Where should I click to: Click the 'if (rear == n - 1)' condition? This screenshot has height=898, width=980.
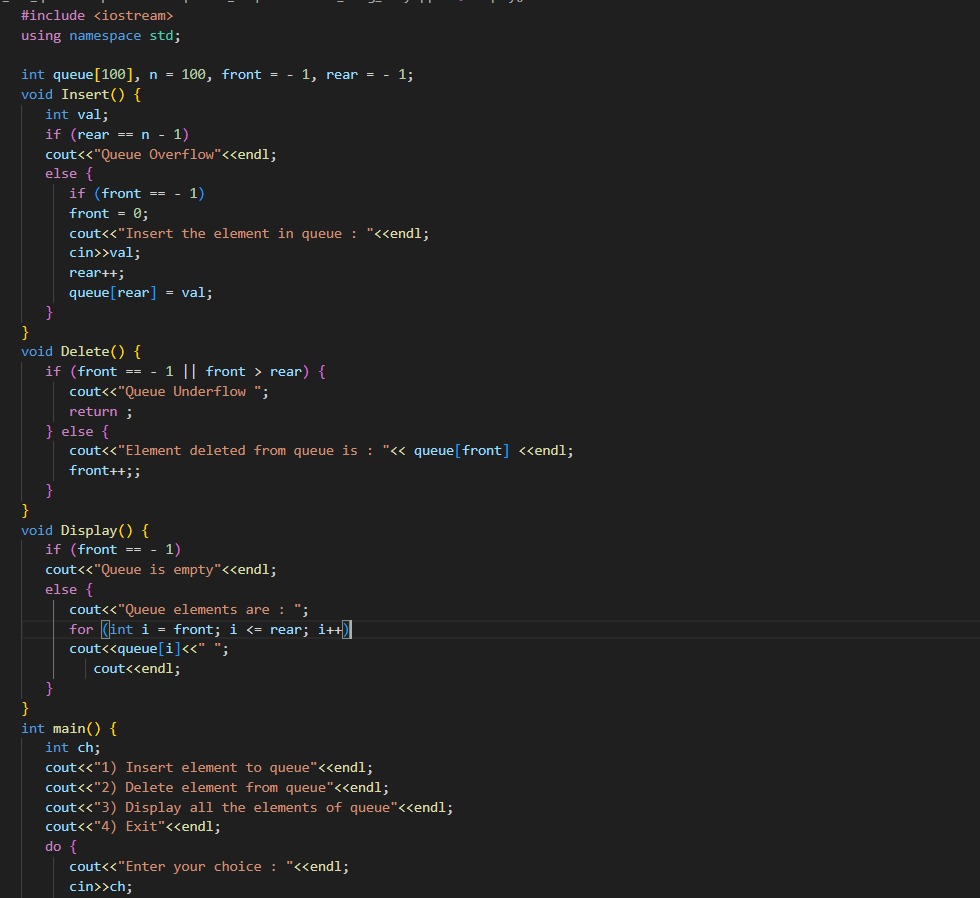click(x=117, y=134)
